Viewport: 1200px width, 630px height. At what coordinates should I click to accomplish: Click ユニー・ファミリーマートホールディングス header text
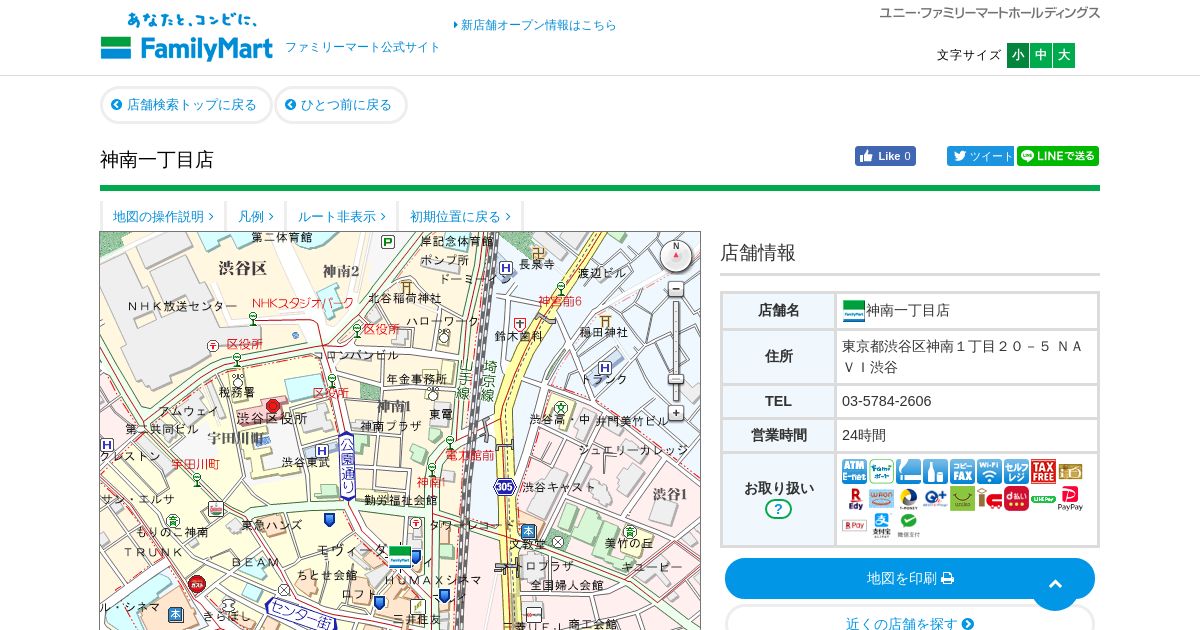pyautogui.click(x=989, y=13)
